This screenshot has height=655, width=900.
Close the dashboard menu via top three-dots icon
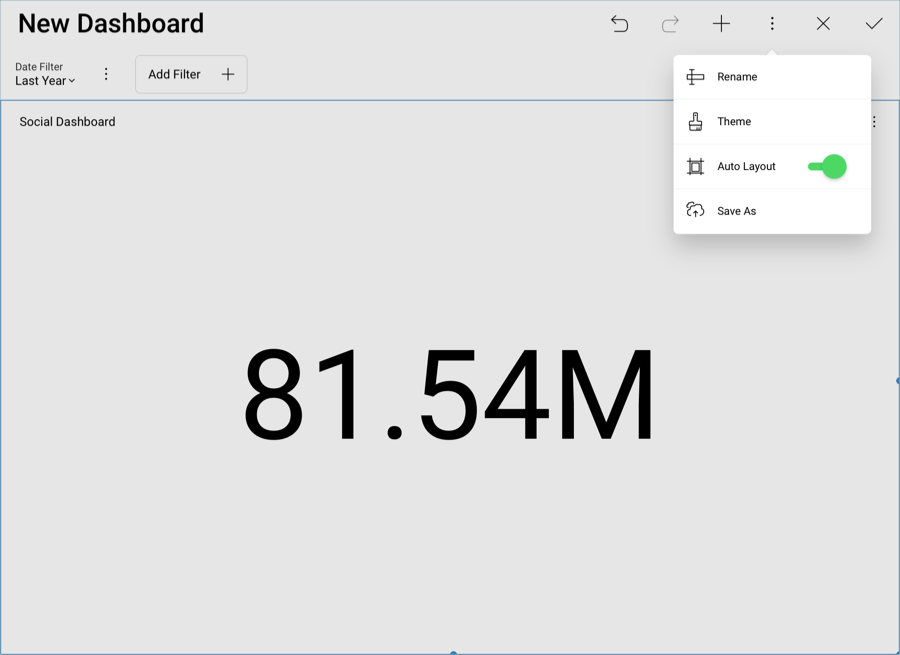772,24
